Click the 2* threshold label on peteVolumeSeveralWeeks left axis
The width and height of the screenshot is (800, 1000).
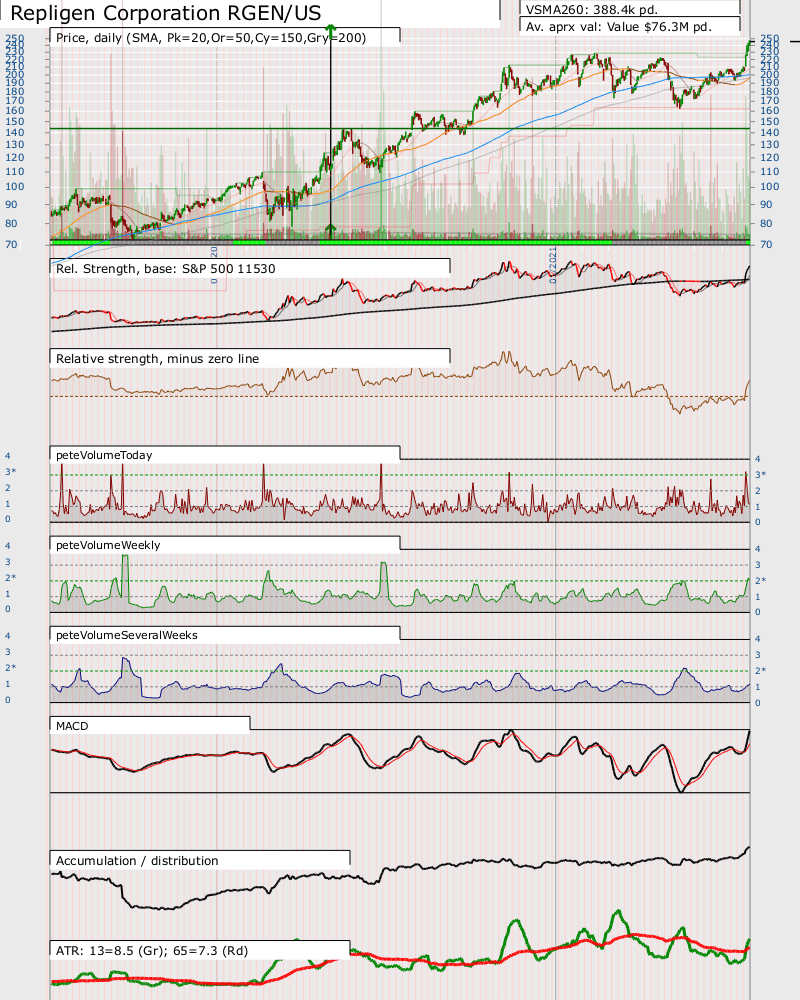coord(11,668)
